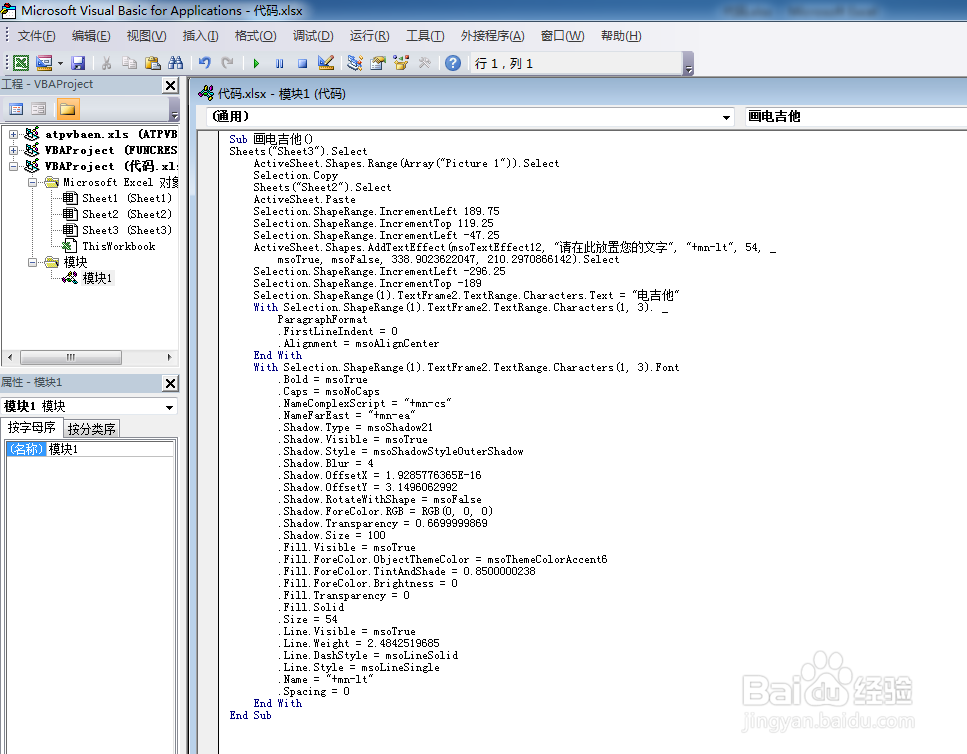Open Object Browser toolbar icon

(401, 63)
